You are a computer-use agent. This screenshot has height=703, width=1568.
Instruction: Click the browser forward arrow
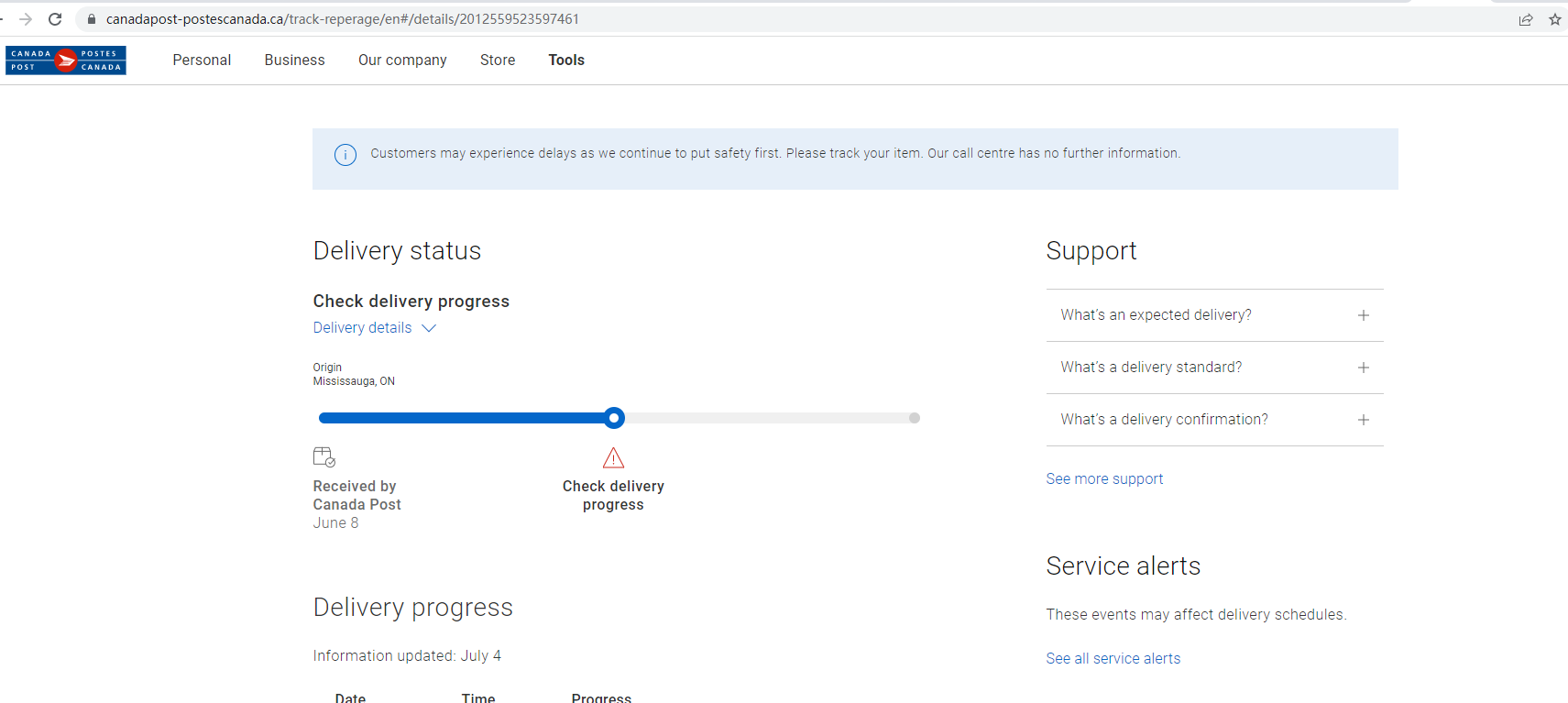click(x=26, y=19)
